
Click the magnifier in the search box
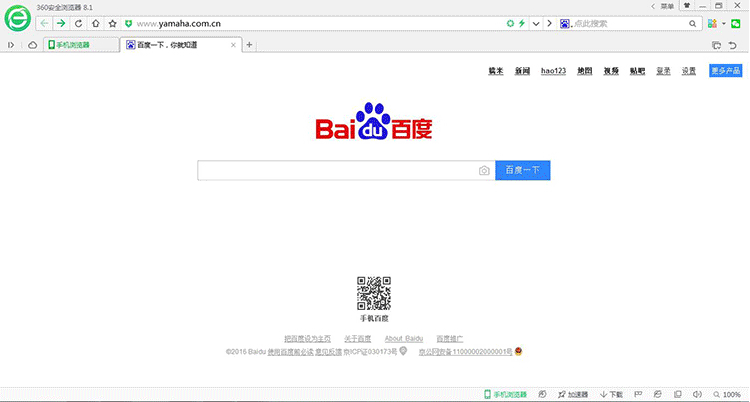coord(692,23)
